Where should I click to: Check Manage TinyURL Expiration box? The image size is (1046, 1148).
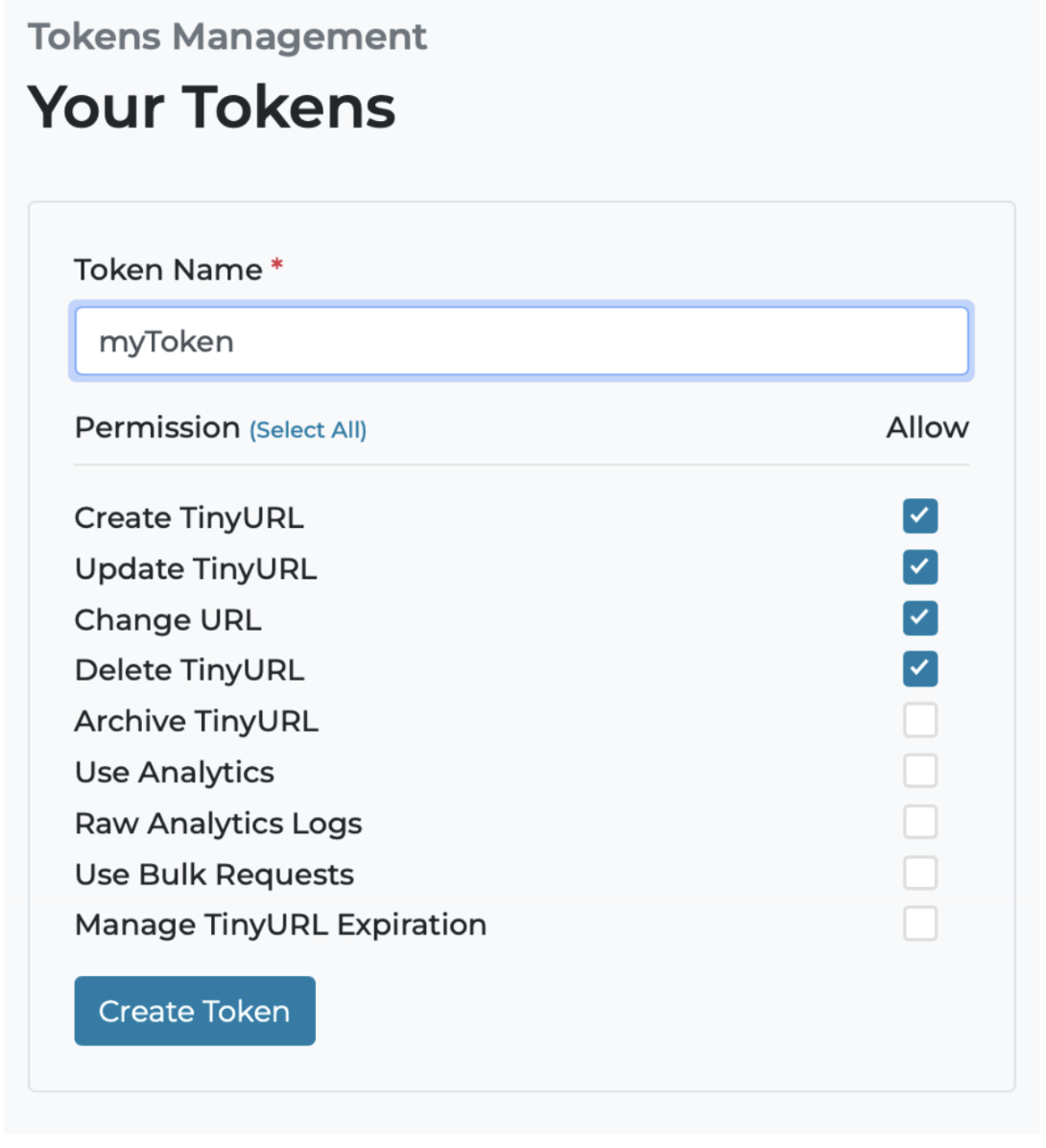pyautogui.click(x=919, y=924)
